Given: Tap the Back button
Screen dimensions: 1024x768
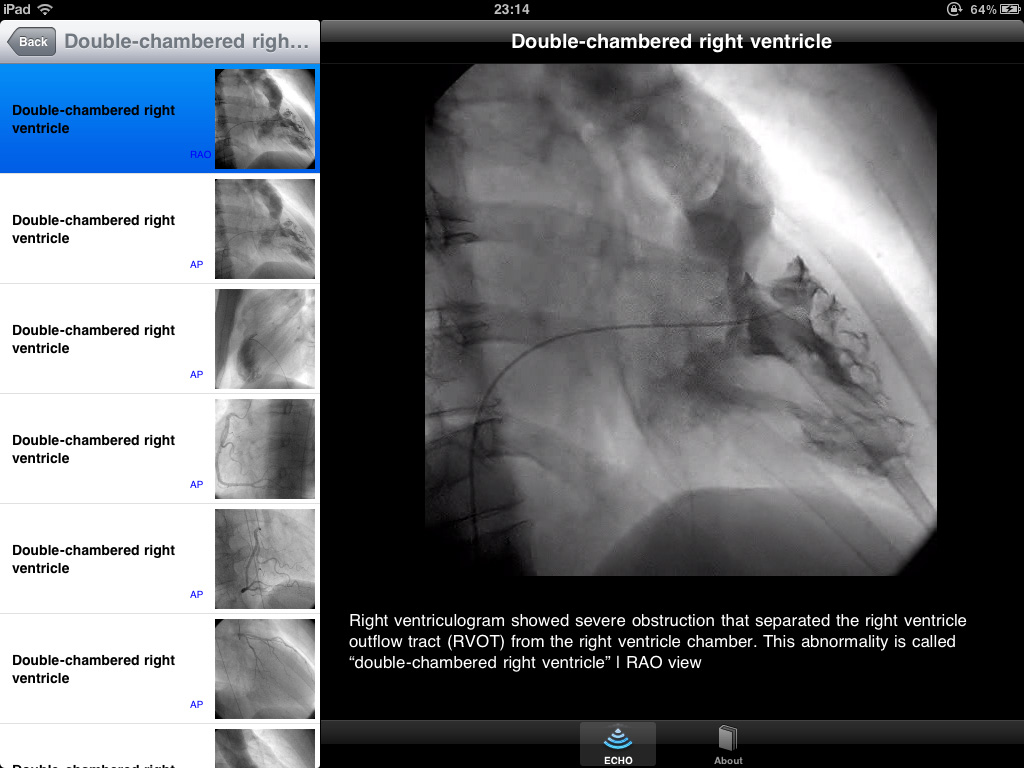Looking at the screenshot, I should tap(32, 42).
